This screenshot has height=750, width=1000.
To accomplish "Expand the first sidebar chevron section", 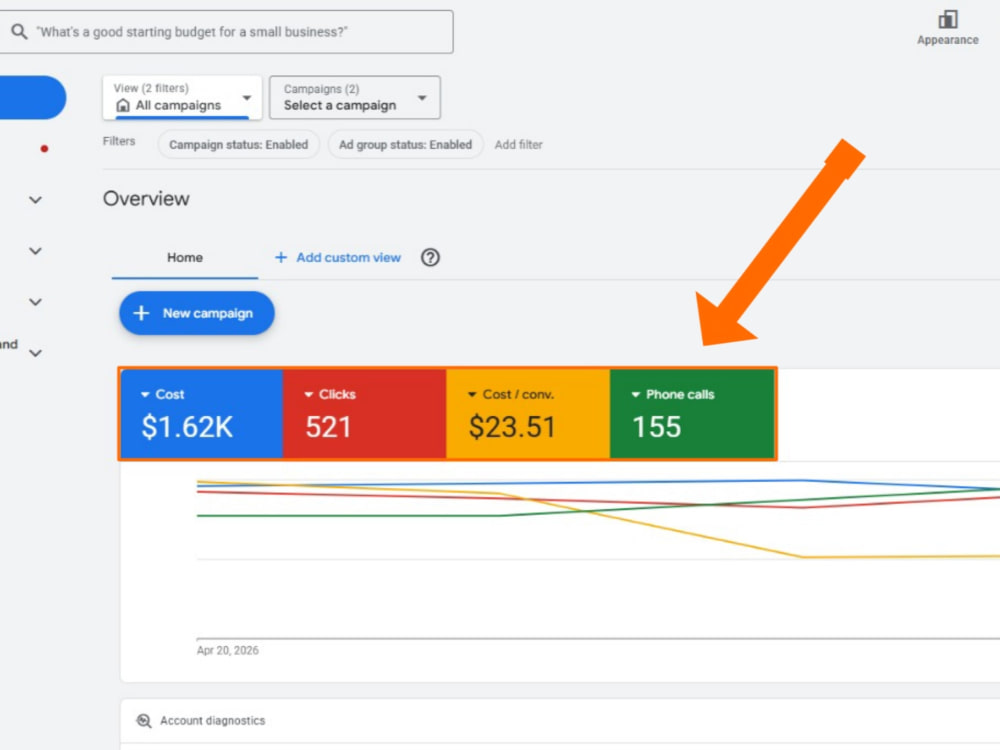I will coord(36,200).
